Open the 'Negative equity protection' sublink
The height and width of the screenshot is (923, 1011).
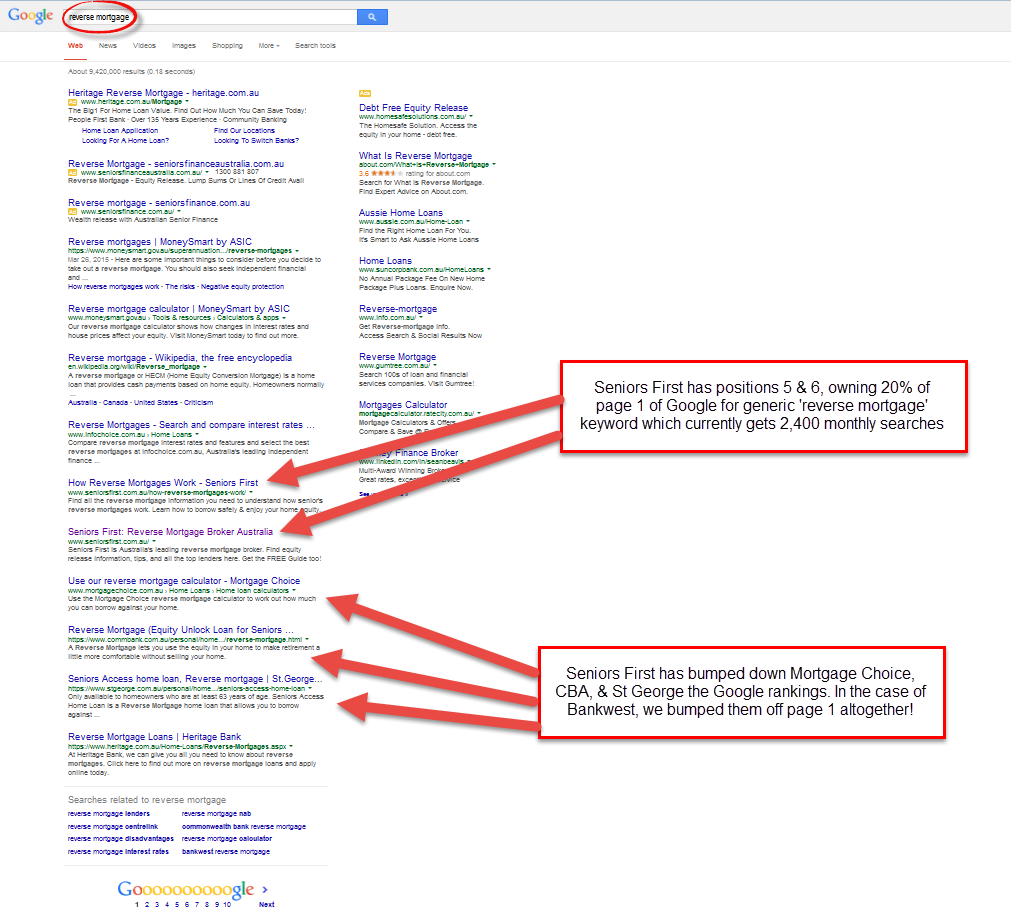(242, 287)
